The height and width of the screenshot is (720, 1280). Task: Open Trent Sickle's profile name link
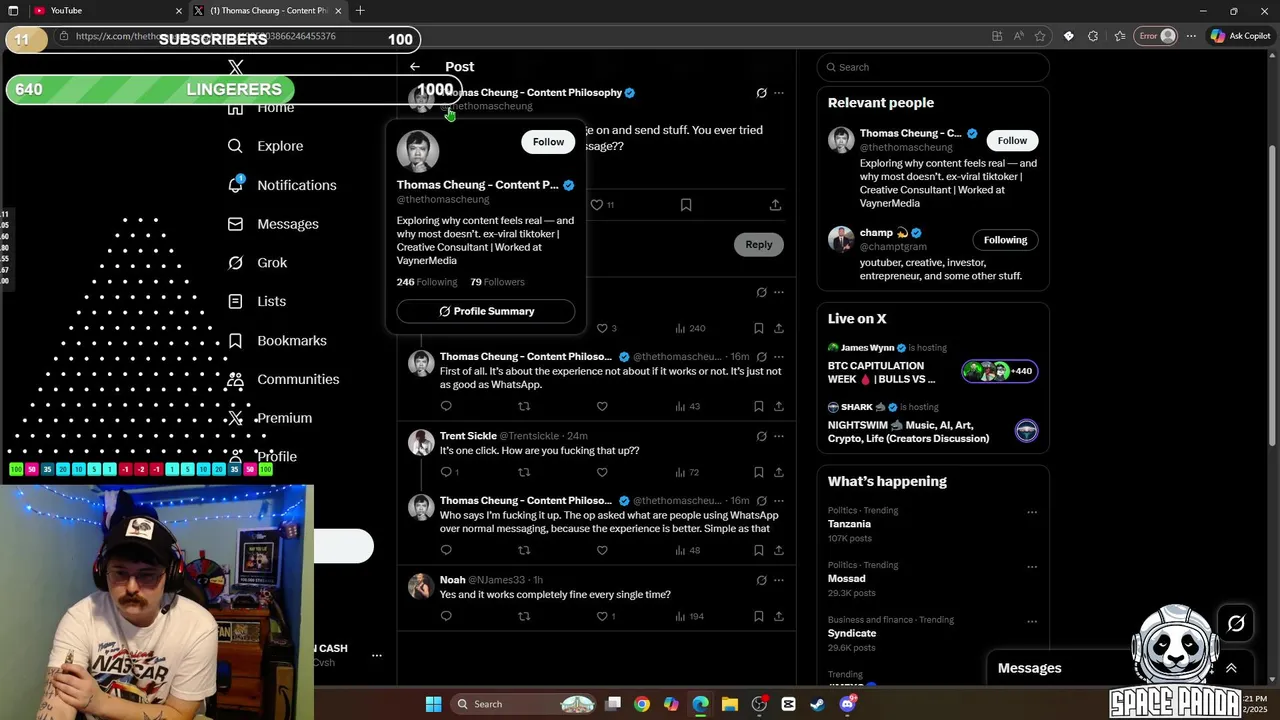(x=468, y=436)
